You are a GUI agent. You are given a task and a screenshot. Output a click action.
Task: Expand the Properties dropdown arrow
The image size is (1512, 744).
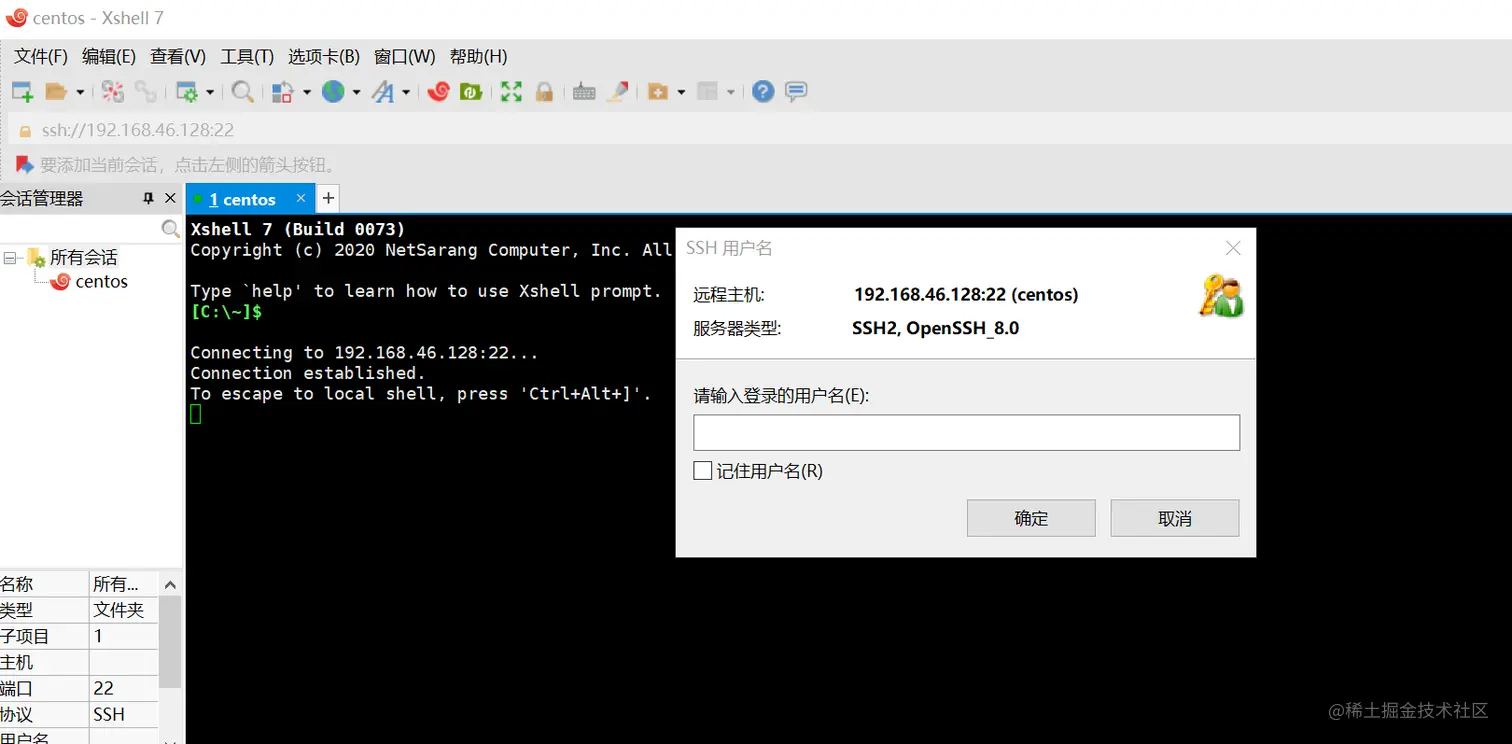click(210, 92)
